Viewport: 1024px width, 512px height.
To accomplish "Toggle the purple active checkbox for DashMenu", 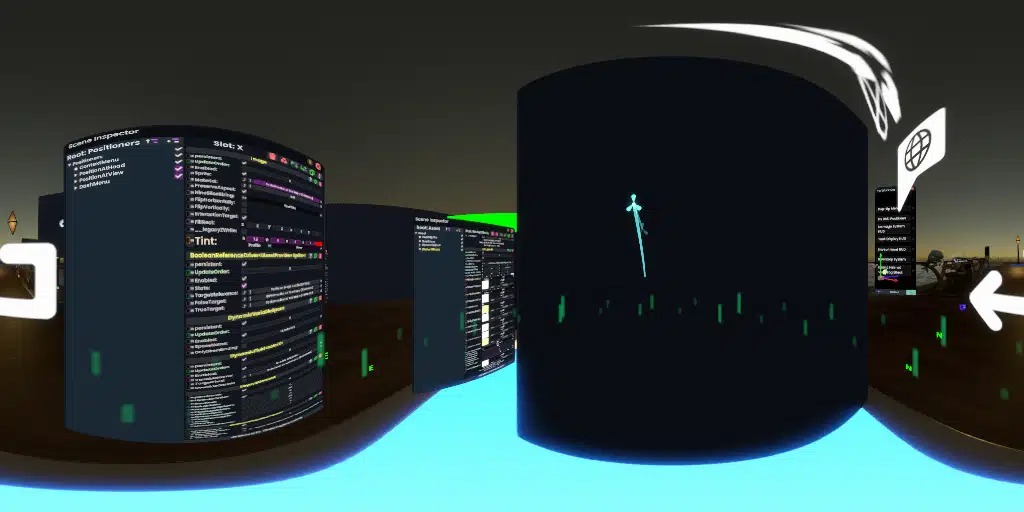I will 178,176.
